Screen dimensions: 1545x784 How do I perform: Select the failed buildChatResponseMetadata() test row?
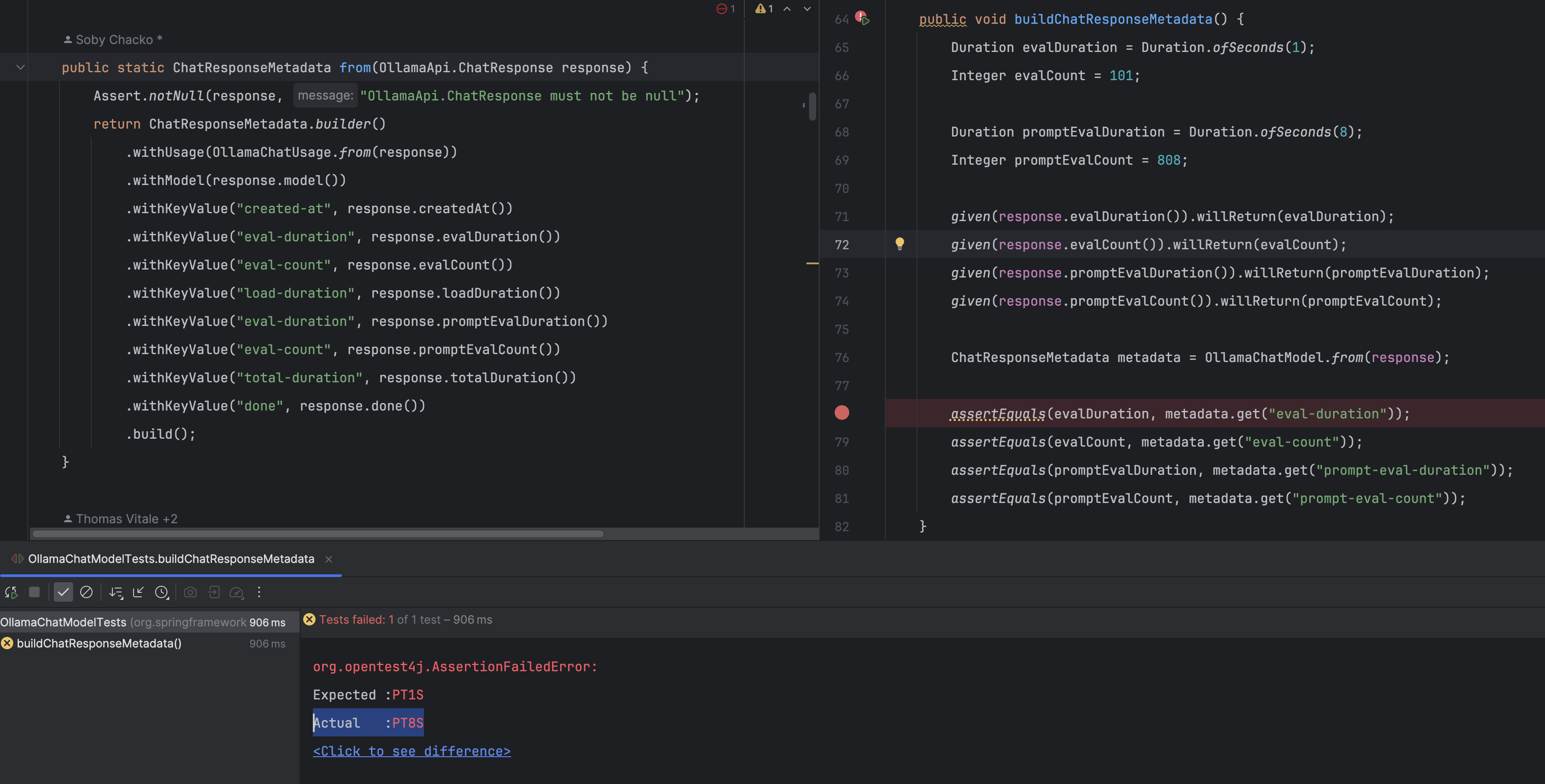point(149,643)
